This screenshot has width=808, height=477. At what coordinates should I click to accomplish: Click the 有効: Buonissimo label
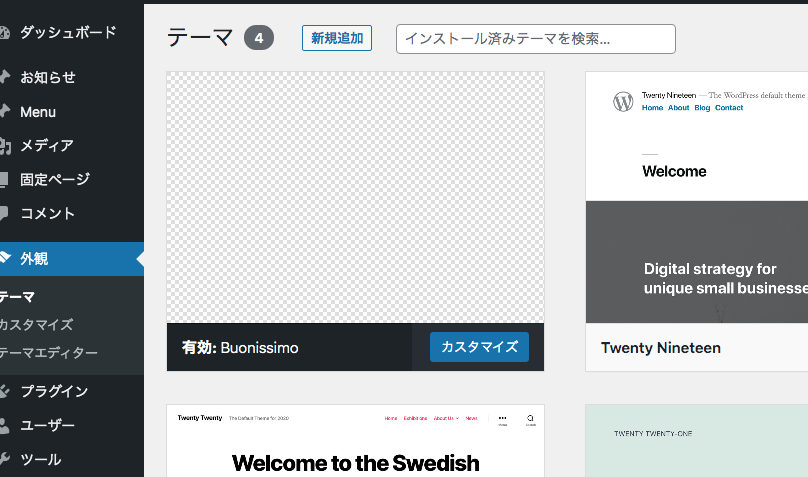[240, 348]
